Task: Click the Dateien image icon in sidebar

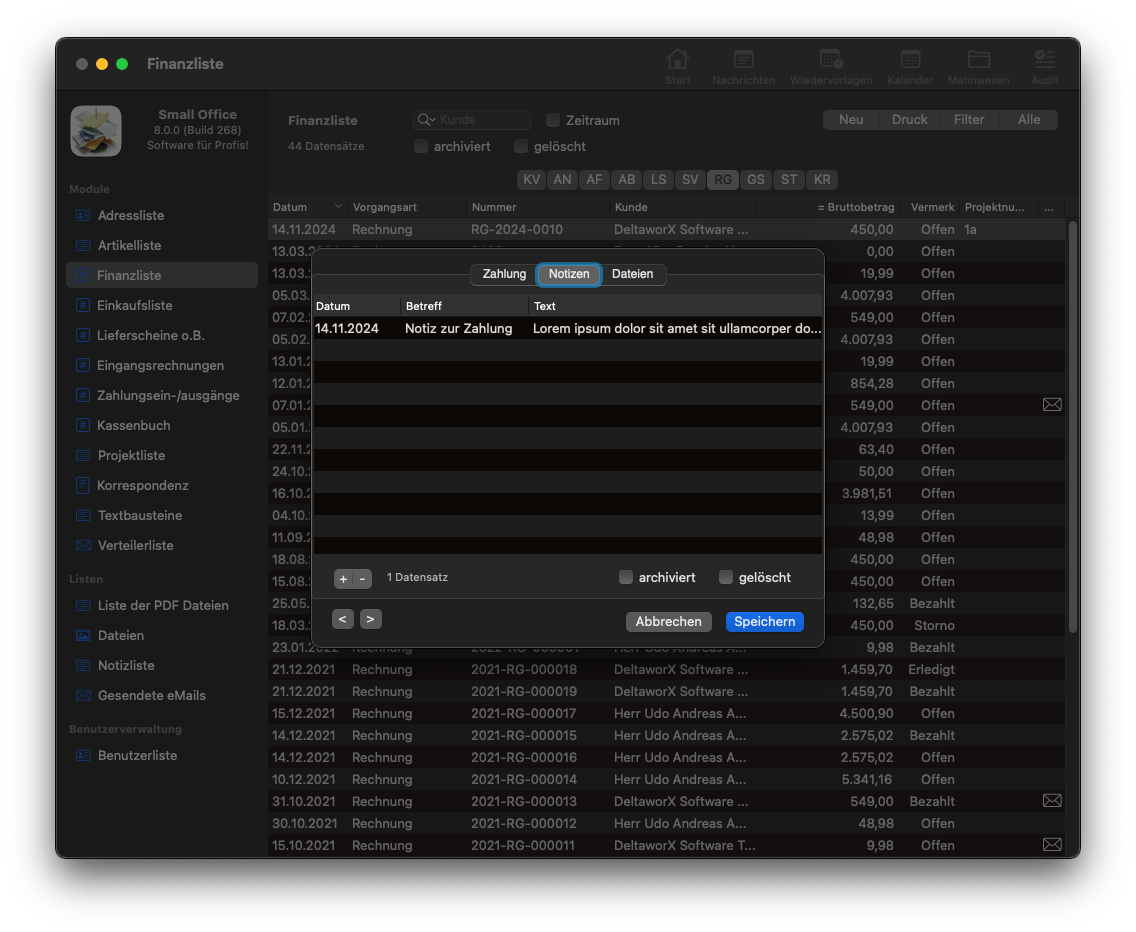Action: click(x=83, y=636)
